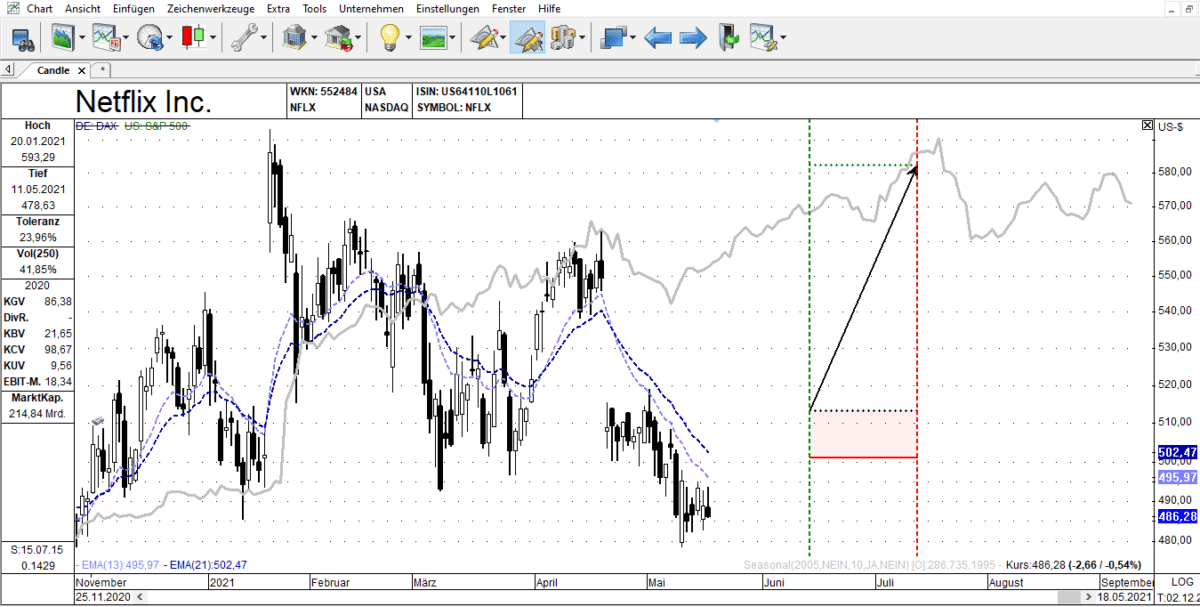Image resolution: width=1200 pixels, height=607 pixels.
Task: Toggle the highlighted pencil drawing icon
Action: [x=527, y=39]
